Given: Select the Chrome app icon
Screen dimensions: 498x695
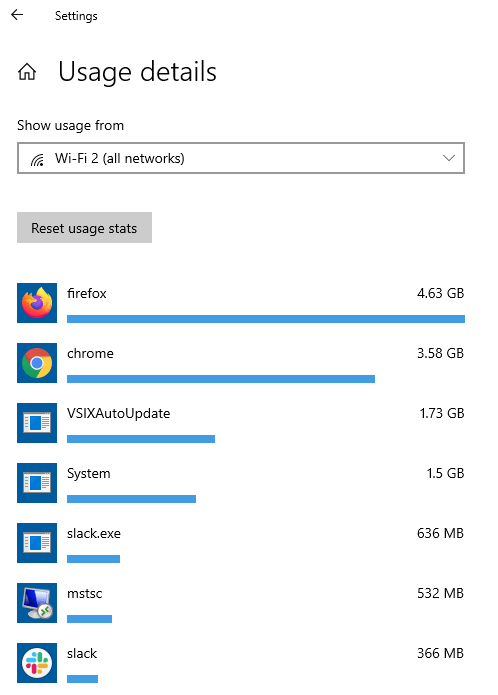Looking at the screenshot, I should (37, 363).
